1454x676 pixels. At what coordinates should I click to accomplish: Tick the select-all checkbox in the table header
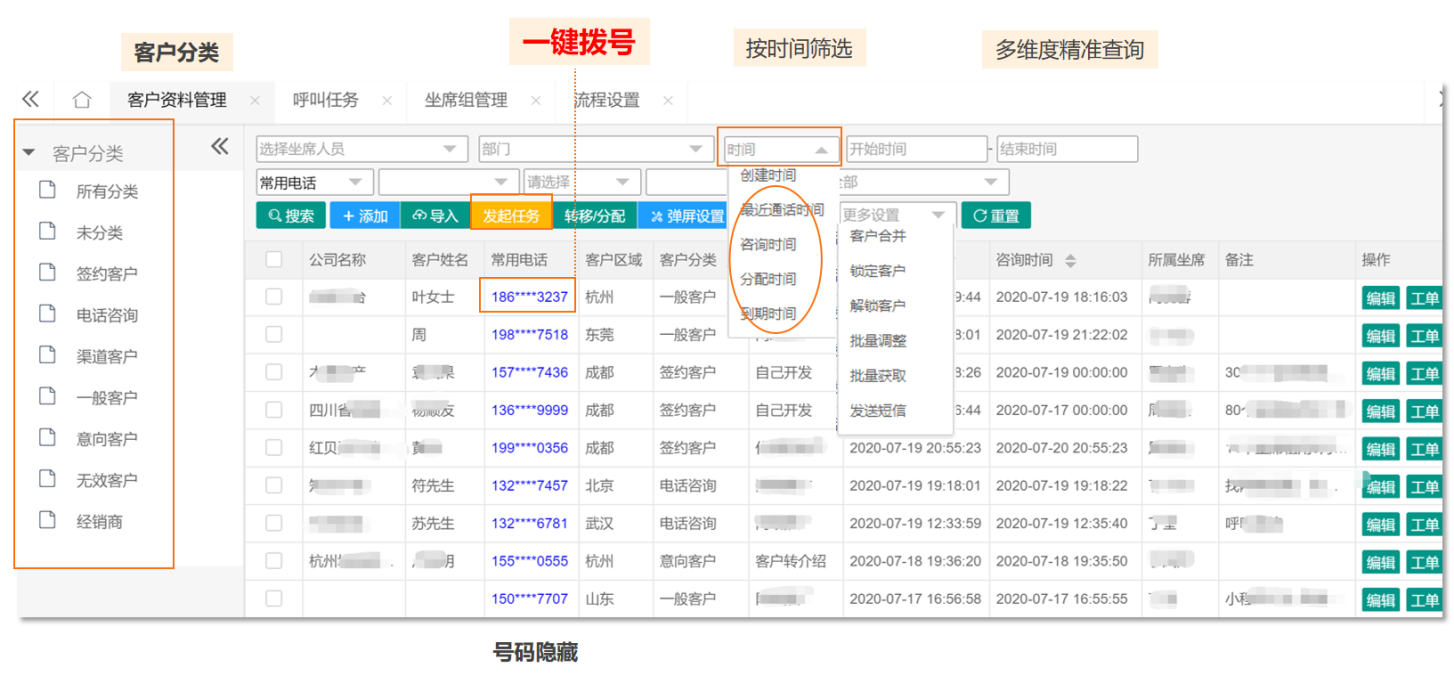tap(273, 260)
